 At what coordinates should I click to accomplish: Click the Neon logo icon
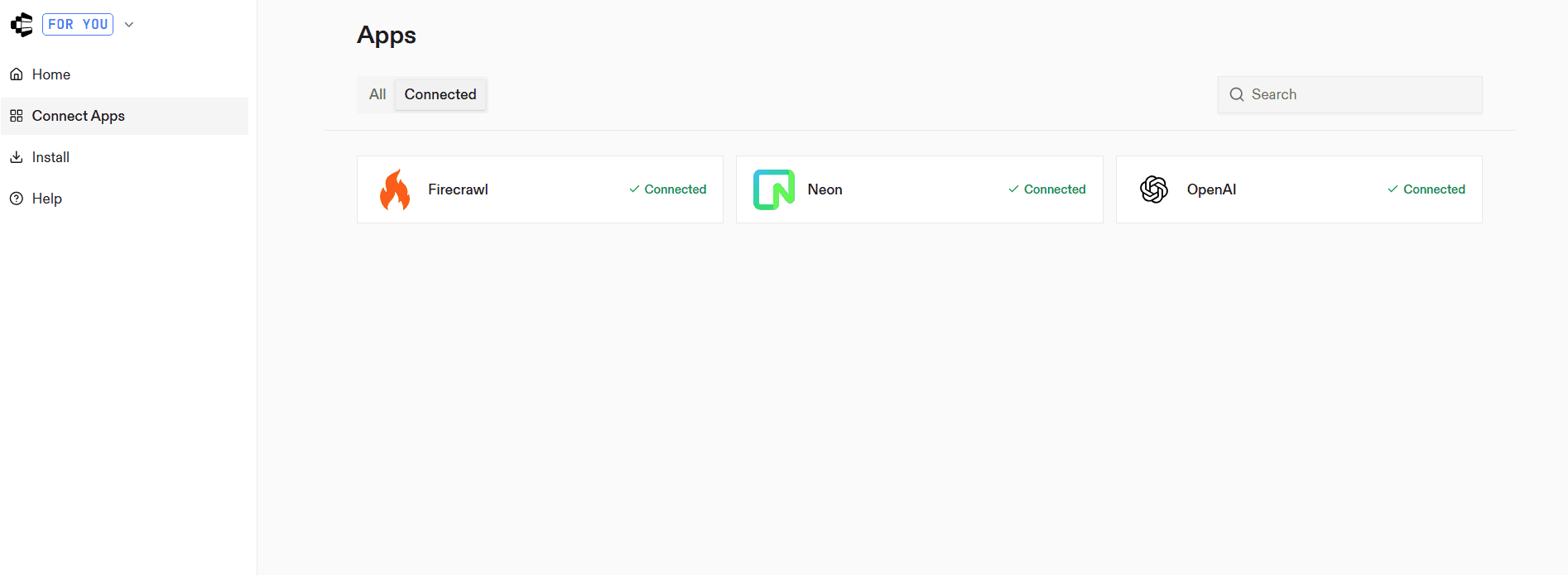pos(774,189)
